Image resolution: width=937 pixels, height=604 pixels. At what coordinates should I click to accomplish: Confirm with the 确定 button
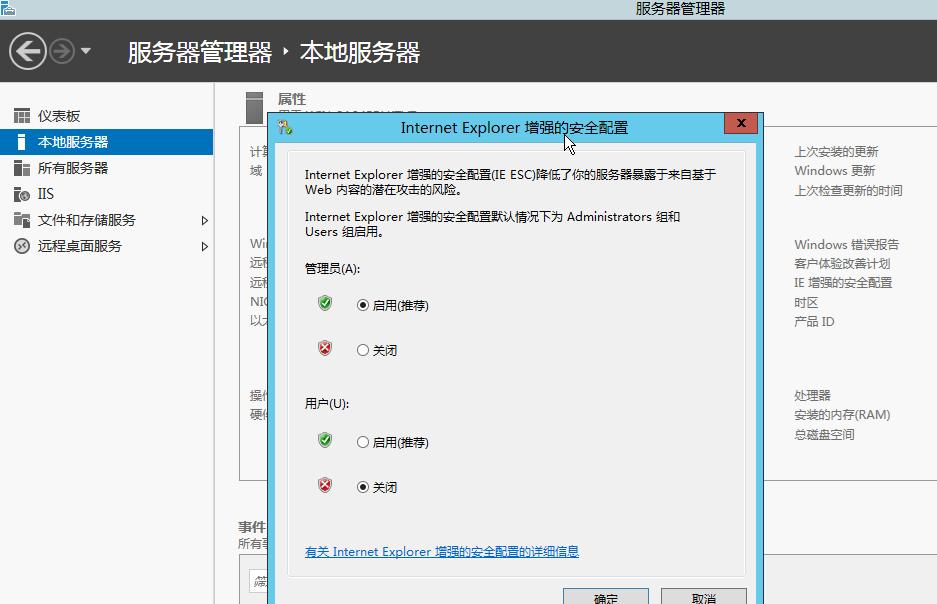coord(606,597)
